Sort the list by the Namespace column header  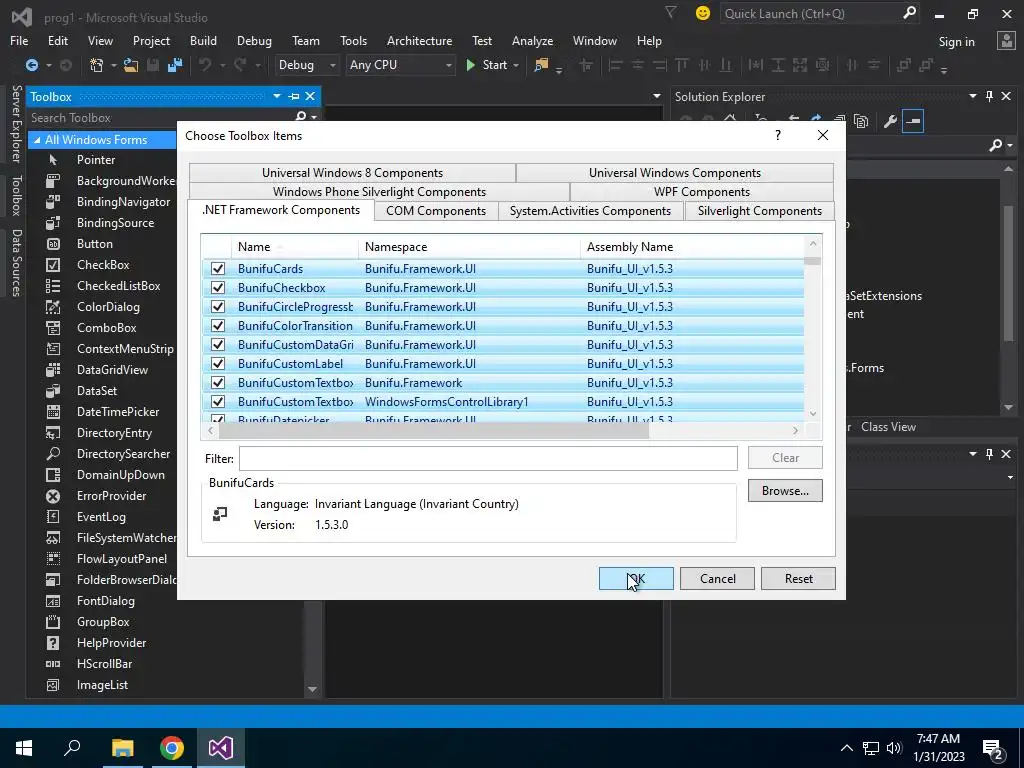pos(469,247)
